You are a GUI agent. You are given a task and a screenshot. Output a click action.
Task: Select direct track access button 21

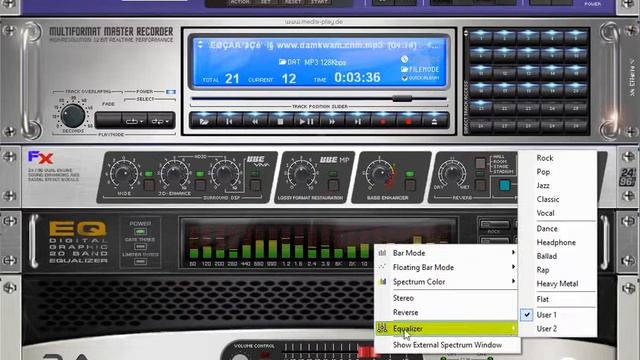coord(481,107)
